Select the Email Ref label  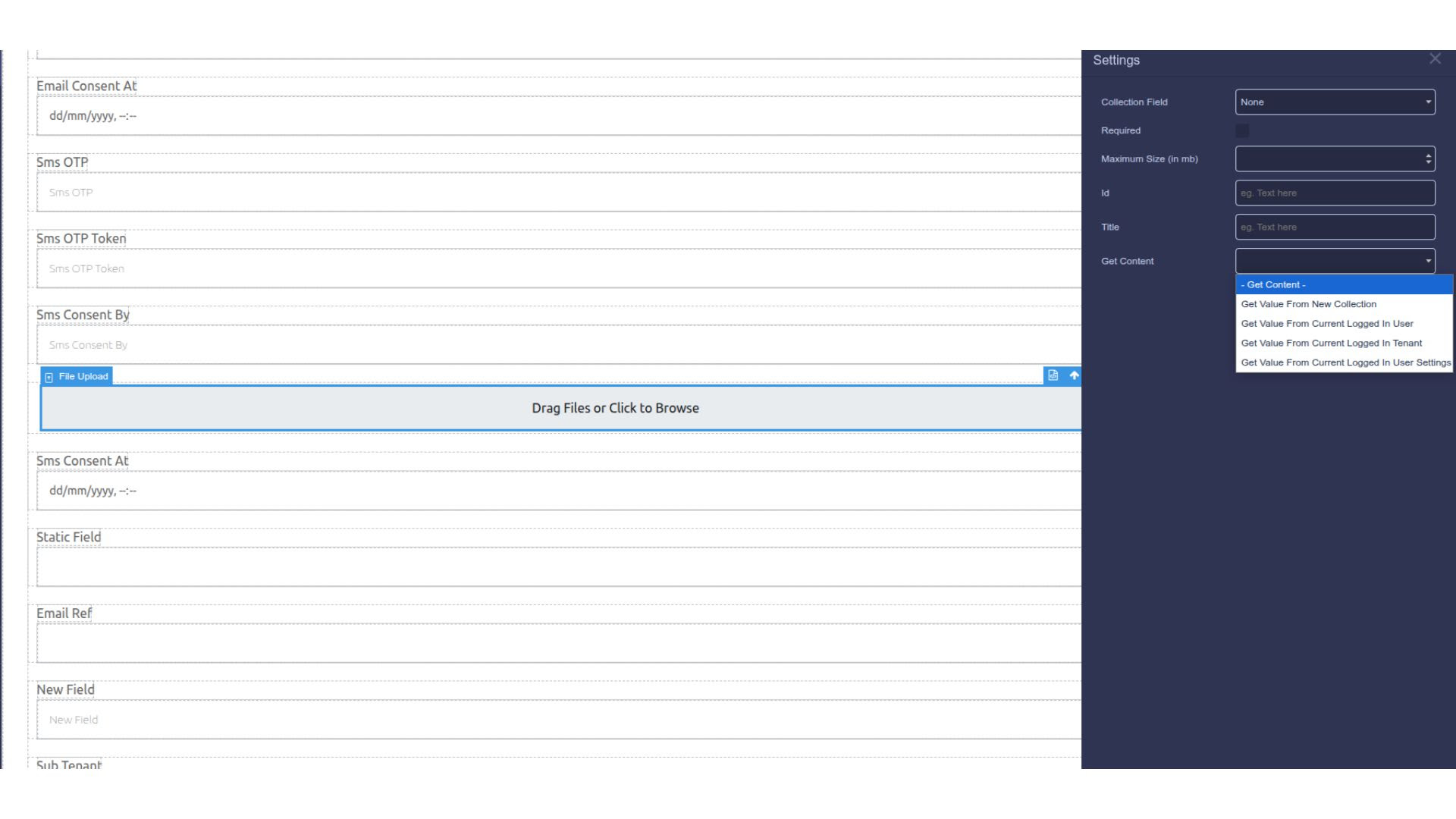pyautogui.click(x=64, y=613)
